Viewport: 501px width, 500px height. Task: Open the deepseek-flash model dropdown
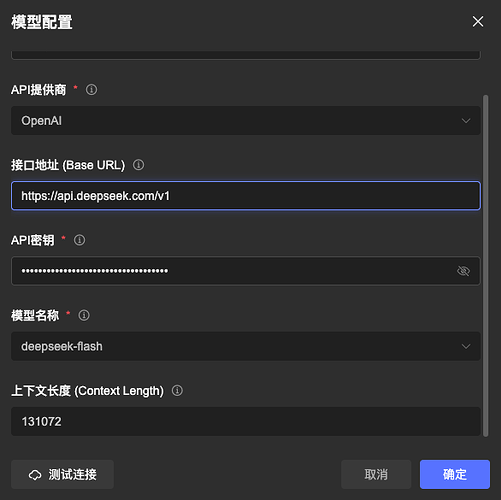246,346
